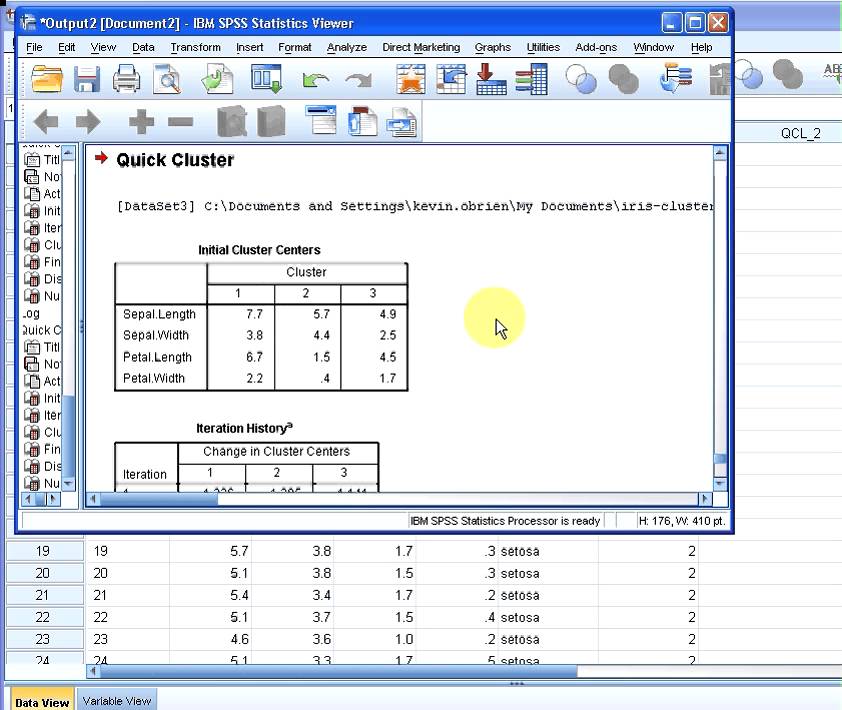Open the Graphs menu
The image size is (842, 710).
pos(492,47)
